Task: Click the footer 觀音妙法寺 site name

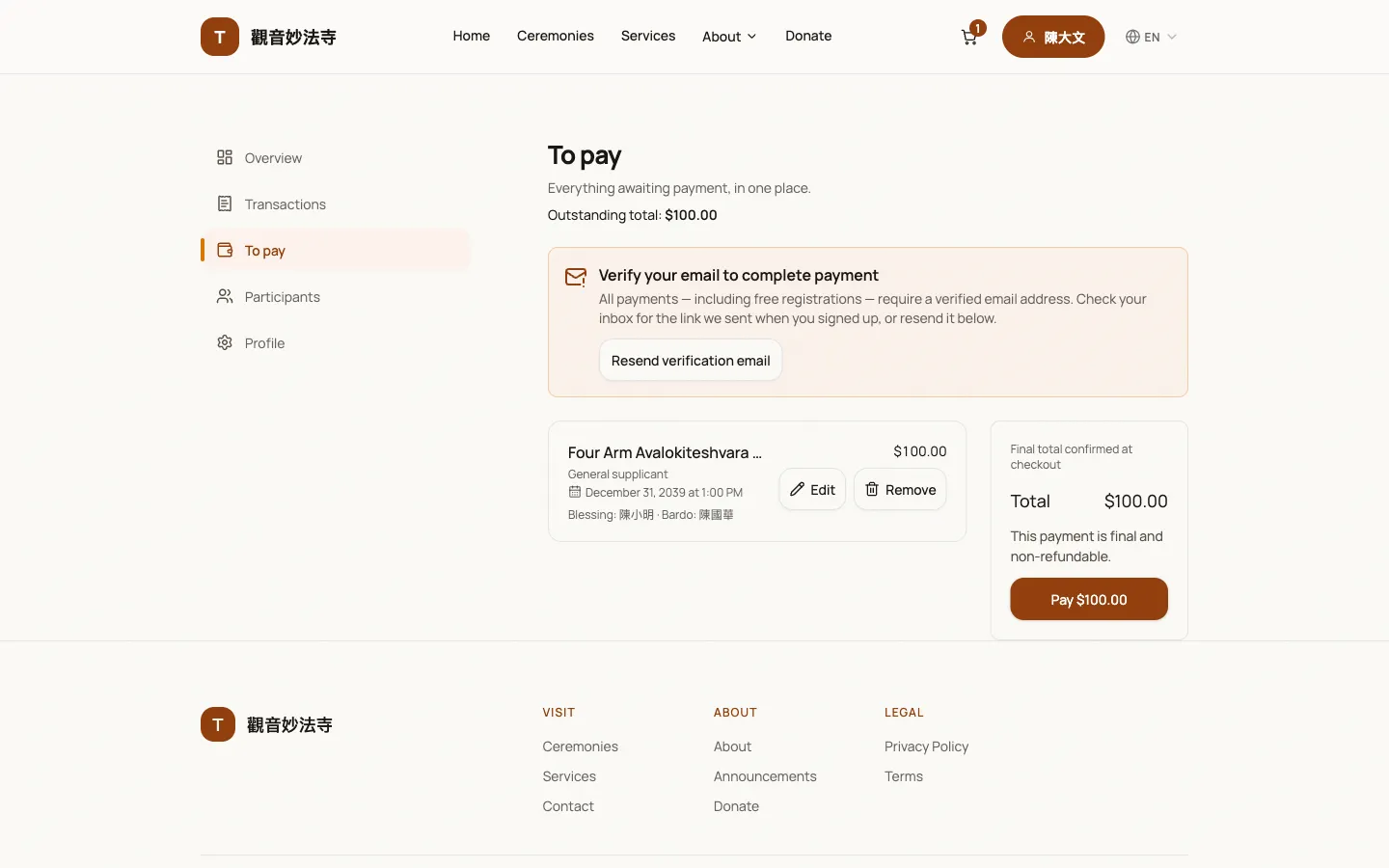Action: tap(289, 724)
